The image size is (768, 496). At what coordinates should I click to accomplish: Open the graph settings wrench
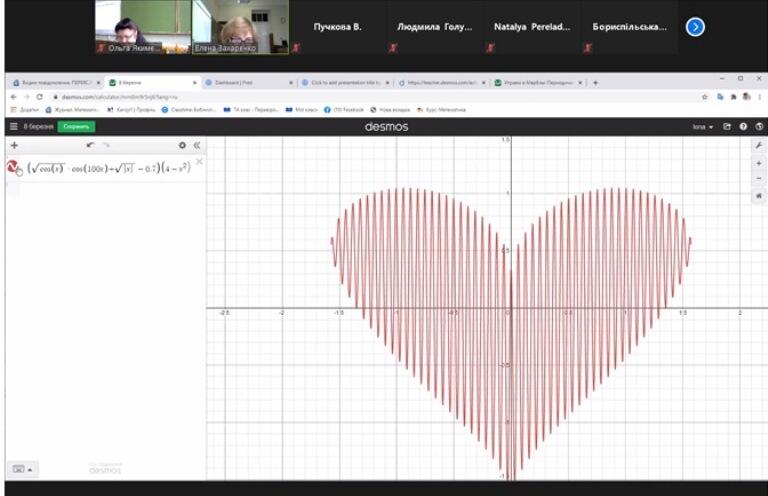pyautogui.click(x=759, y=145)
